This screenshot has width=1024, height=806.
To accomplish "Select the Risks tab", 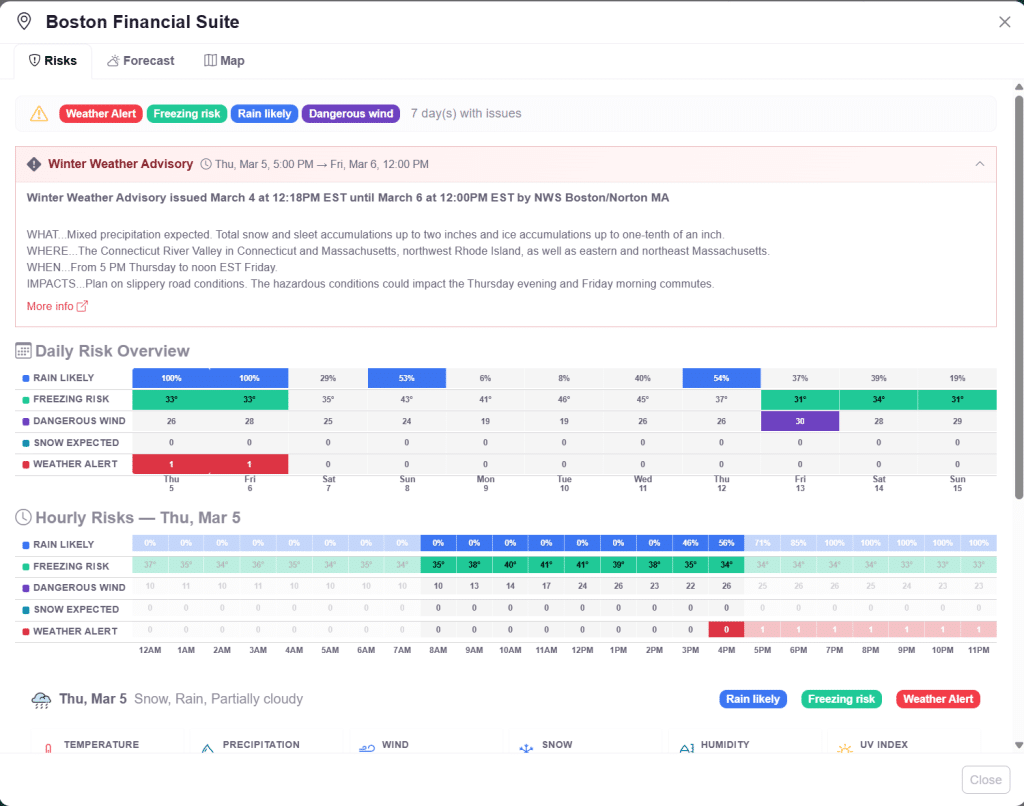I will 53,61.
